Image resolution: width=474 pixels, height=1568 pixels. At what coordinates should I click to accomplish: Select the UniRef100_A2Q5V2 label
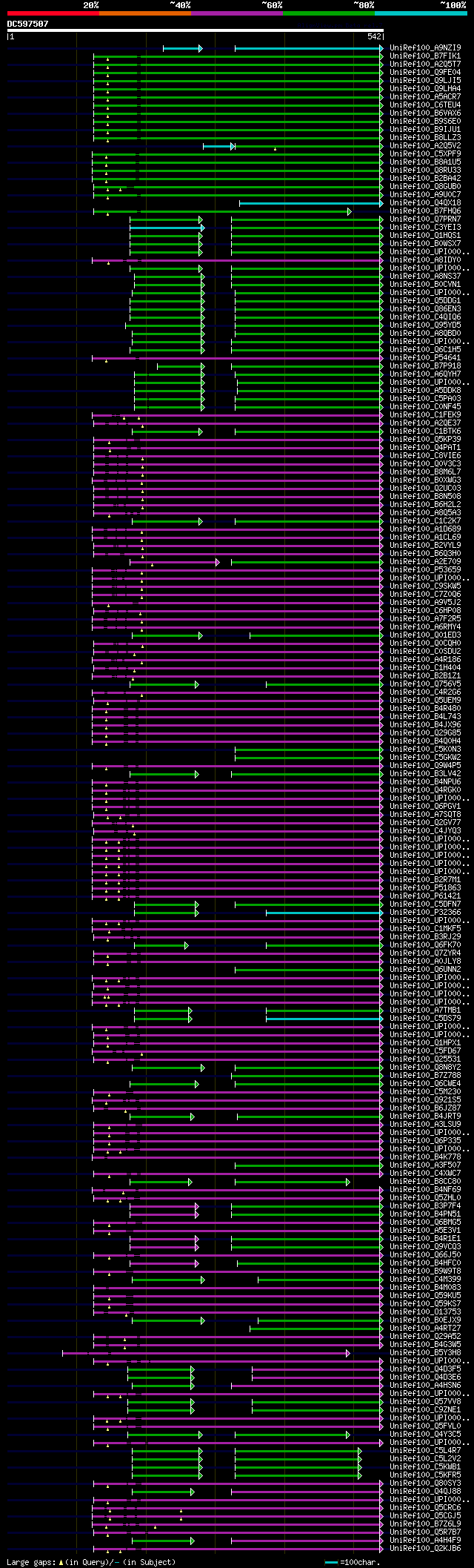tap(425, 146)
